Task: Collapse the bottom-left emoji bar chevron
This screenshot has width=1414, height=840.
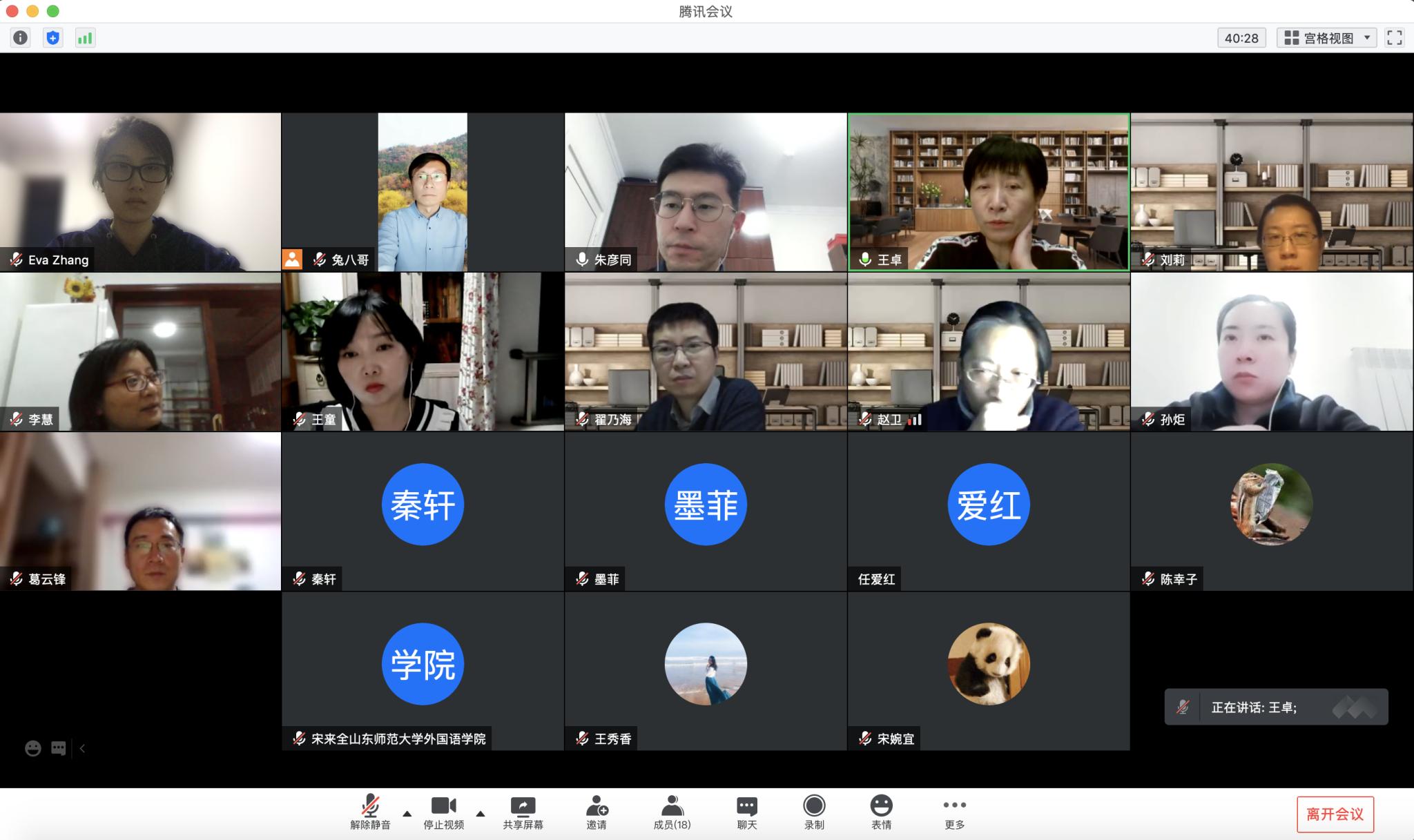Action: pos(82,748)
